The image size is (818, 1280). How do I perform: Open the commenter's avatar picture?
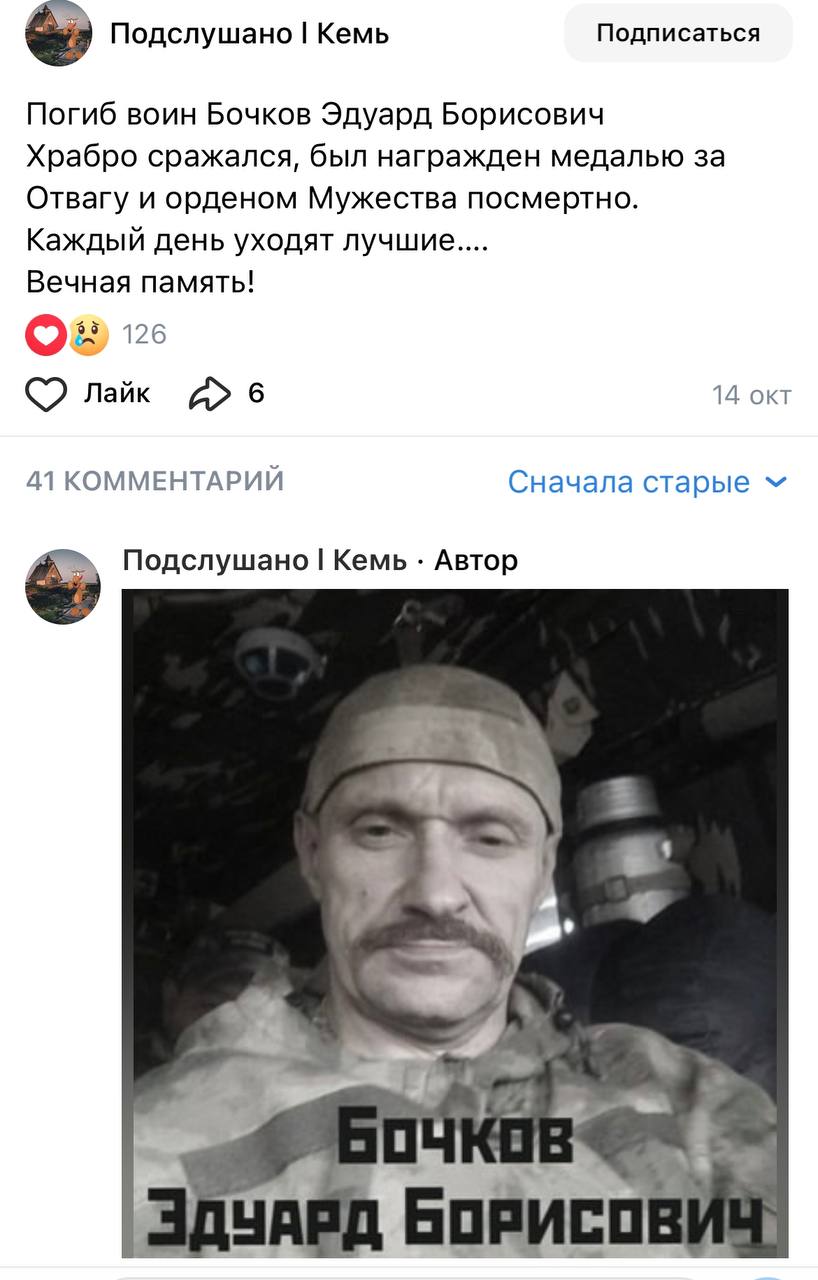click(63, 587)
